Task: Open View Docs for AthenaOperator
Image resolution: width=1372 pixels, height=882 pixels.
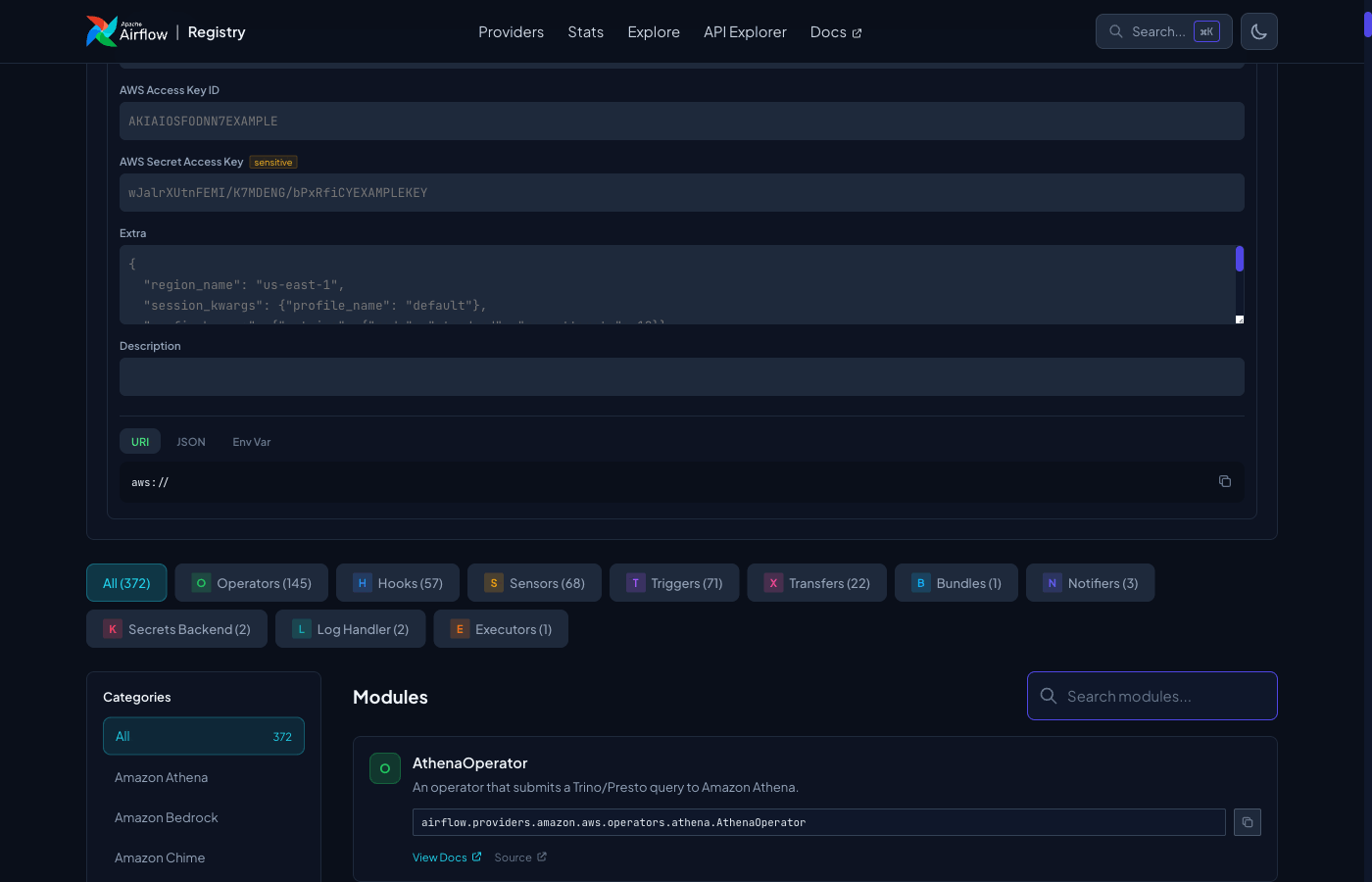Action: pos(441,857)
